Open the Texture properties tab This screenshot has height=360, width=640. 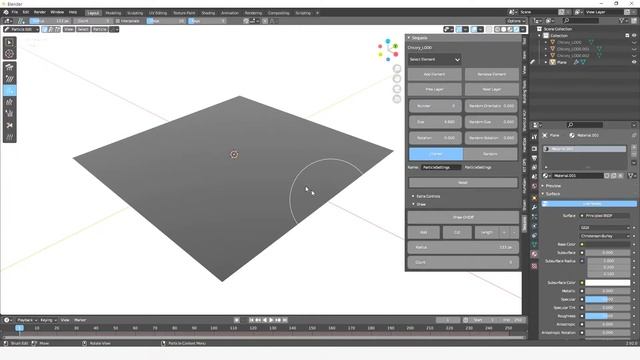point(534,266)
